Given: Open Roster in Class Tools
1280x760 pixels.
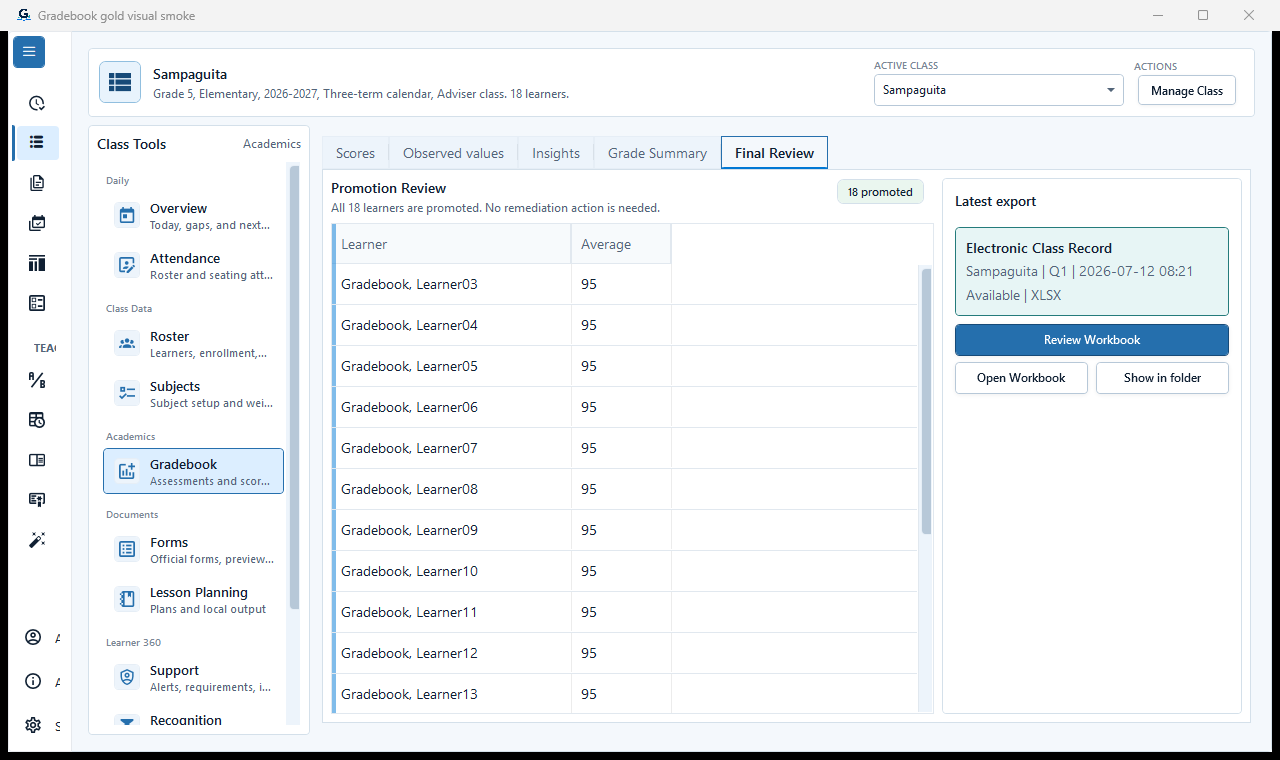Looking at the screenshot, I should pos(193,344).
